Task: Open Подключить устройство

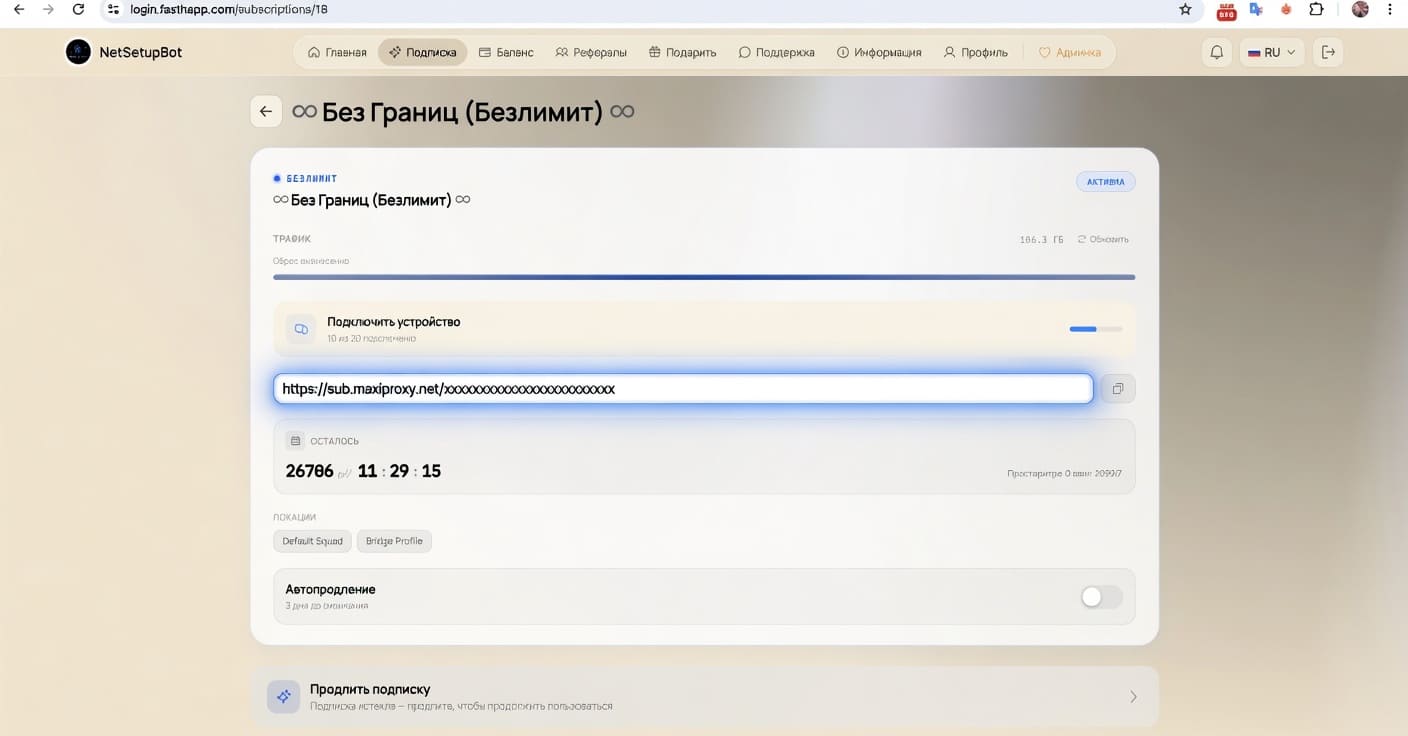Action: [x=704, y=329]
